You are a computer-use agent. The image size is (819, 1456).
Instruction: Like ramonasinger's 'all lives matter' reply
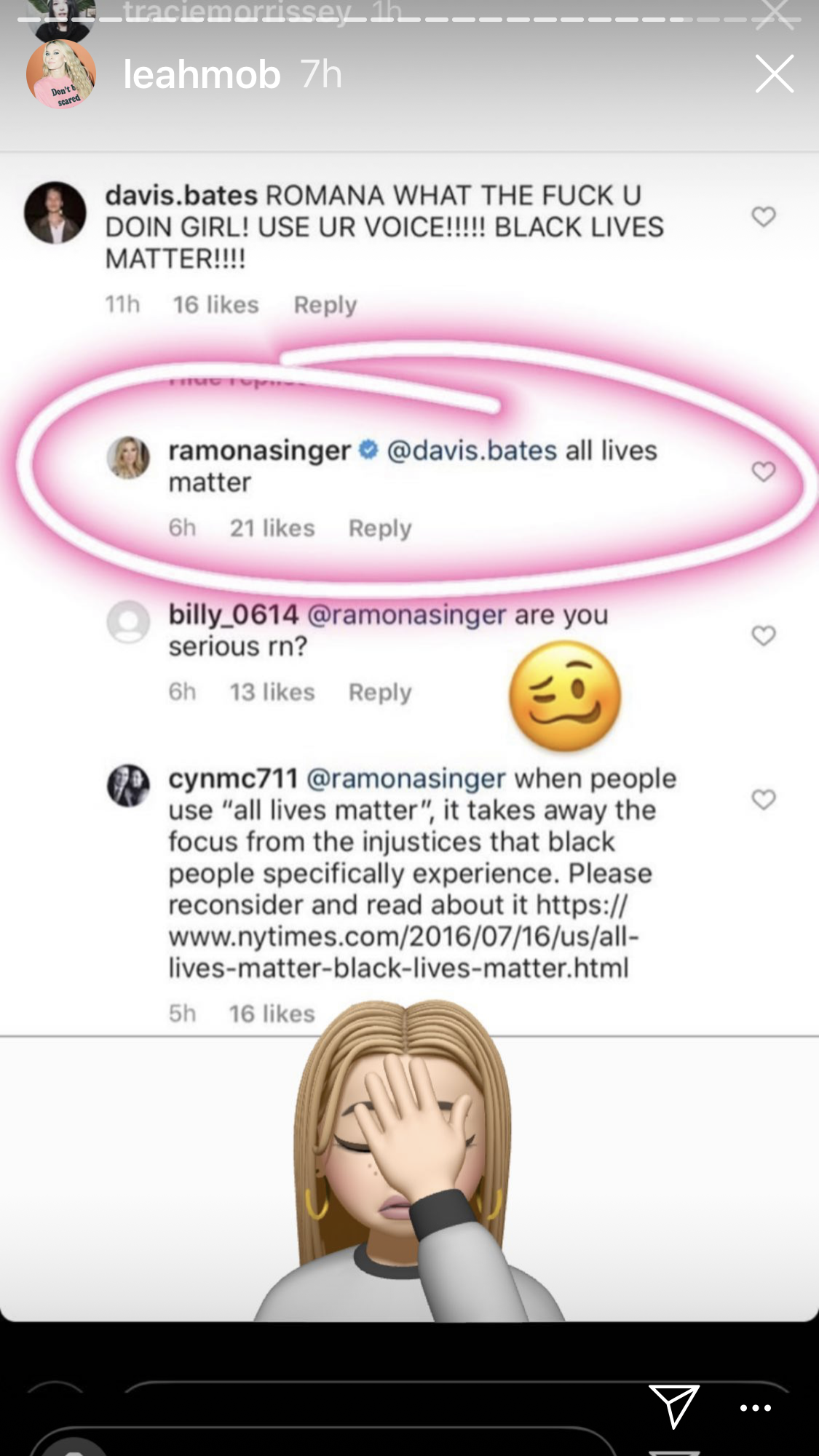[x=763, y=472]
